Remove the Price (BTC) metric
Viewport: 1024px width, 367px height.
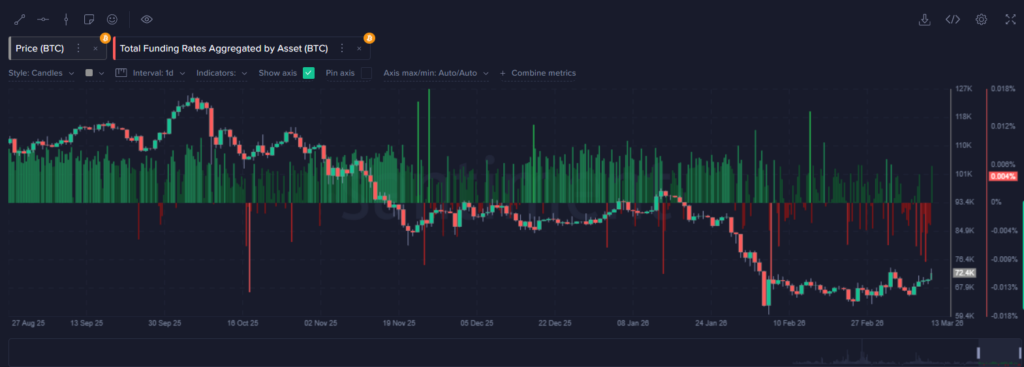point(95,48)
